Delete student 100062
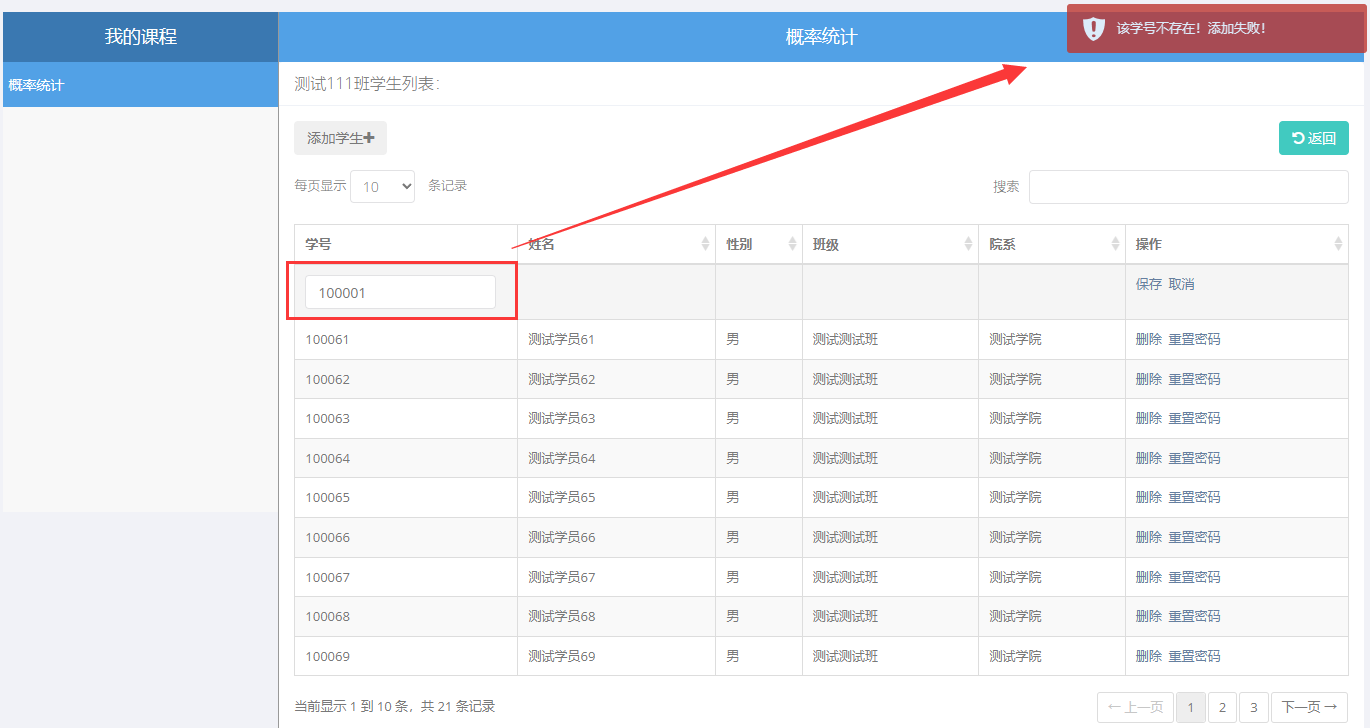The image size is (1370, 728). pyautogui.click(x=1149, y=379)
